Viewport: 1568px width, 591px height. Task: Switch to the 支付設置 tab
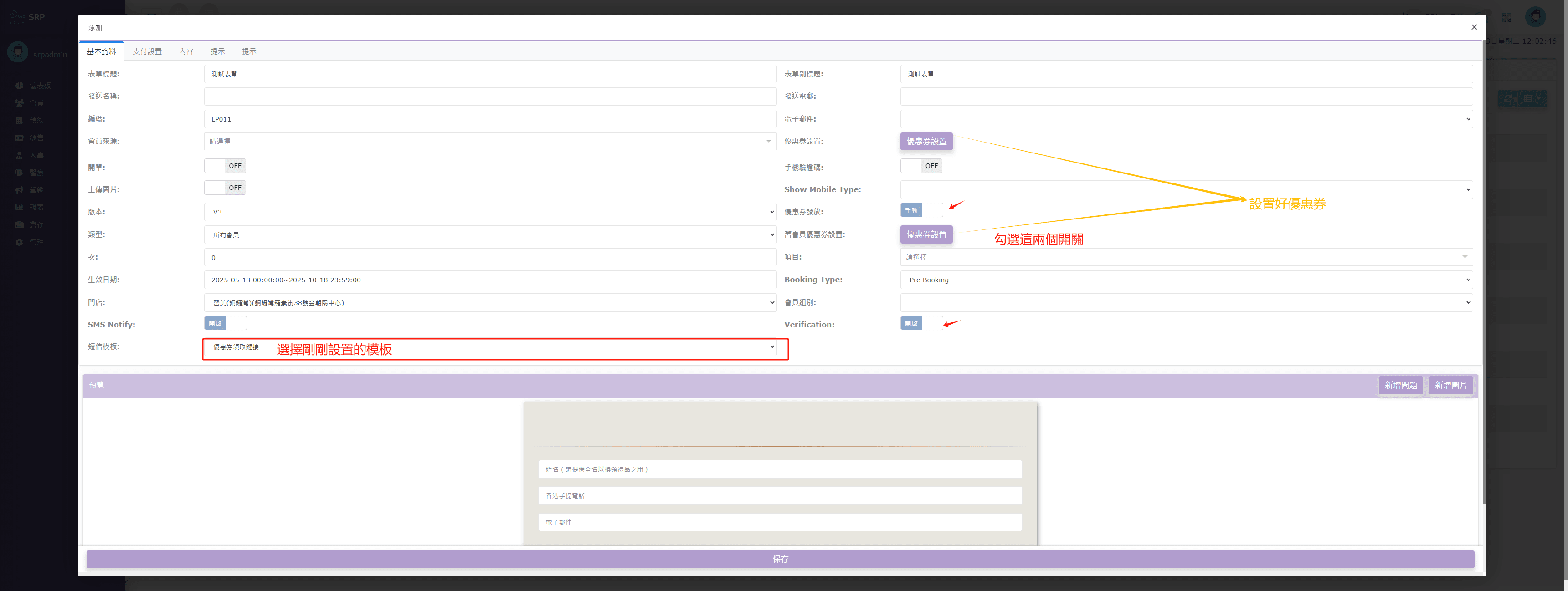147,52
